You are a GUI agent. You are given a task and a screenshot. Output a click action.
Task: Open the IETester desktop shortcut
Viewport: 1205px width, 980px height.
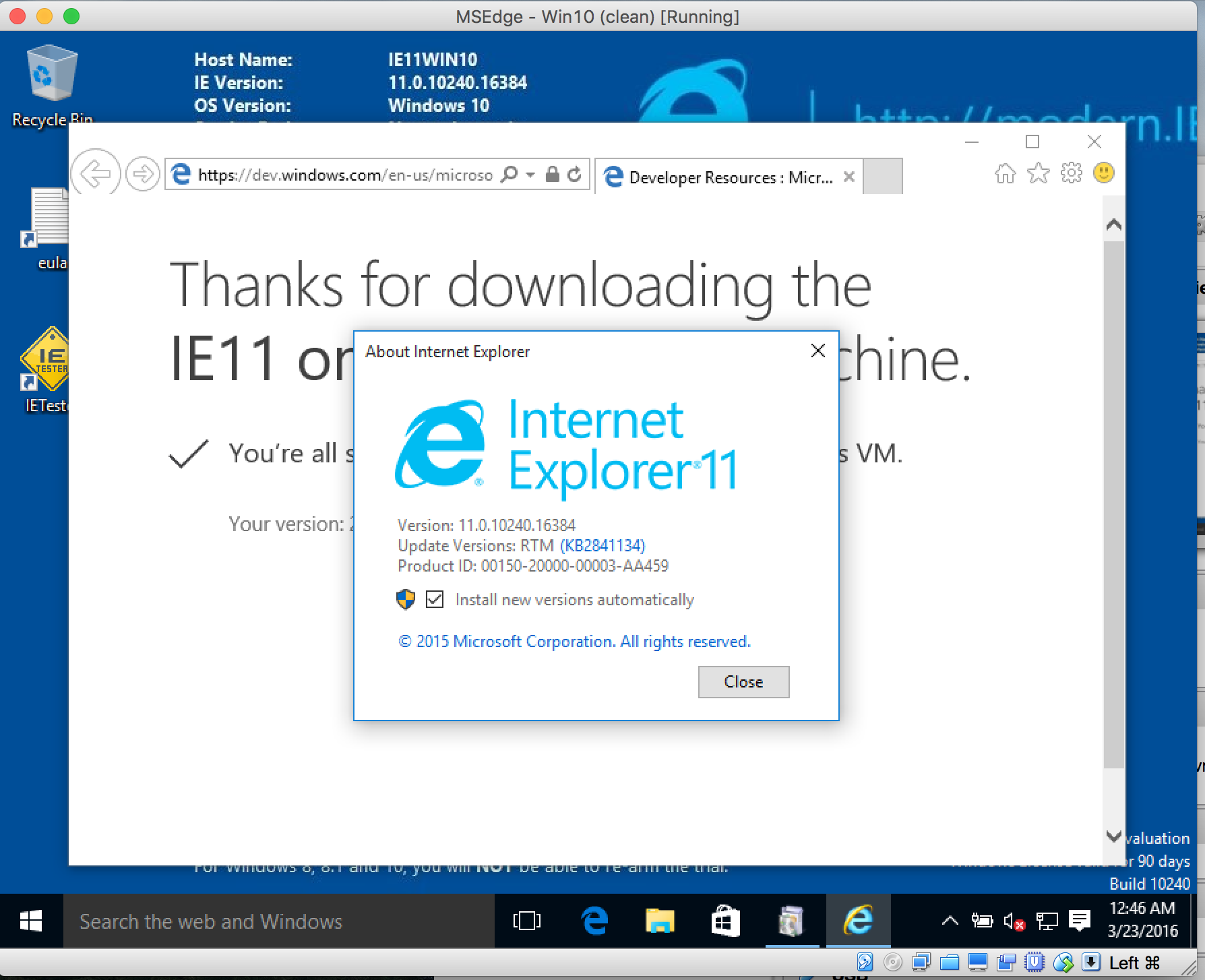[x=46, y=369]
